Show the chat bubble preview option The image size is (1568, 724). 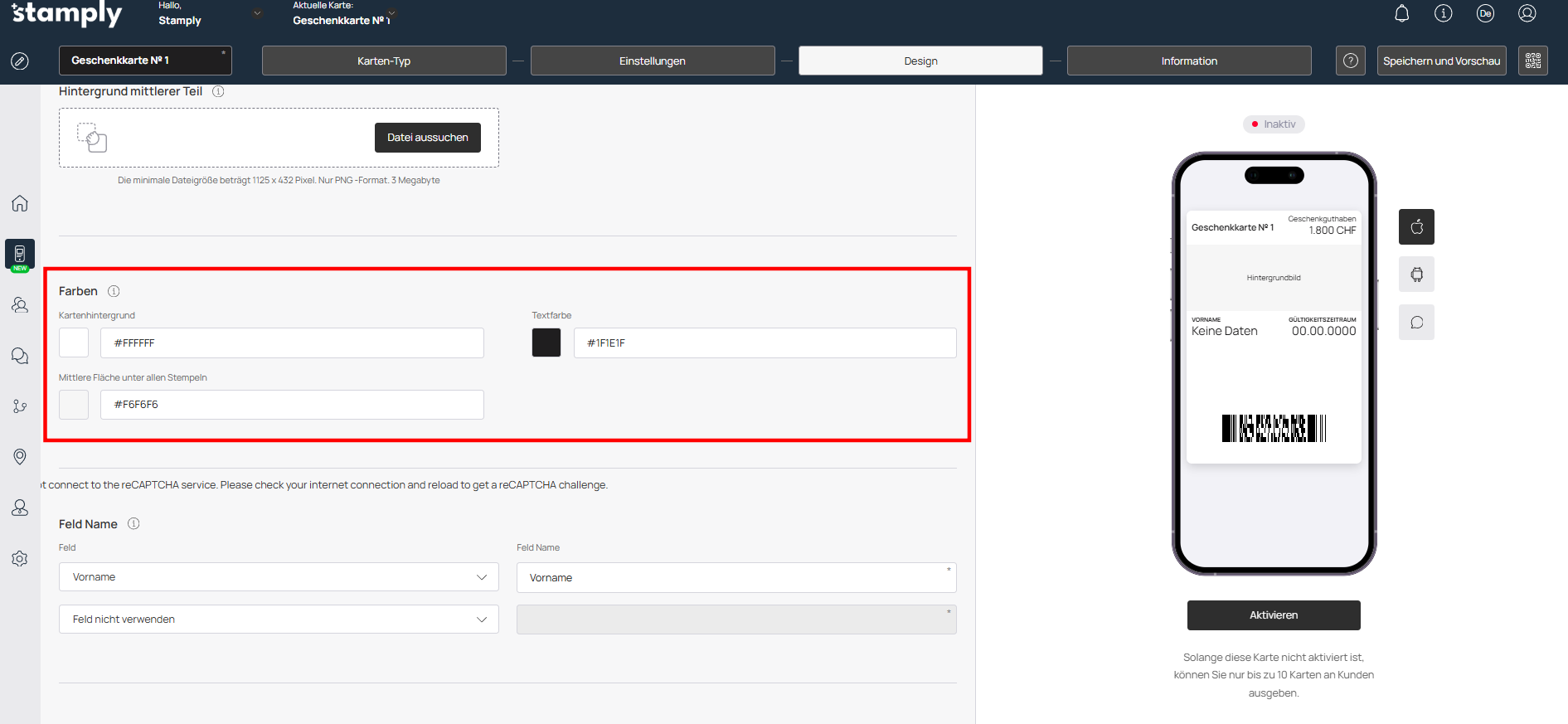point(1416,323)
